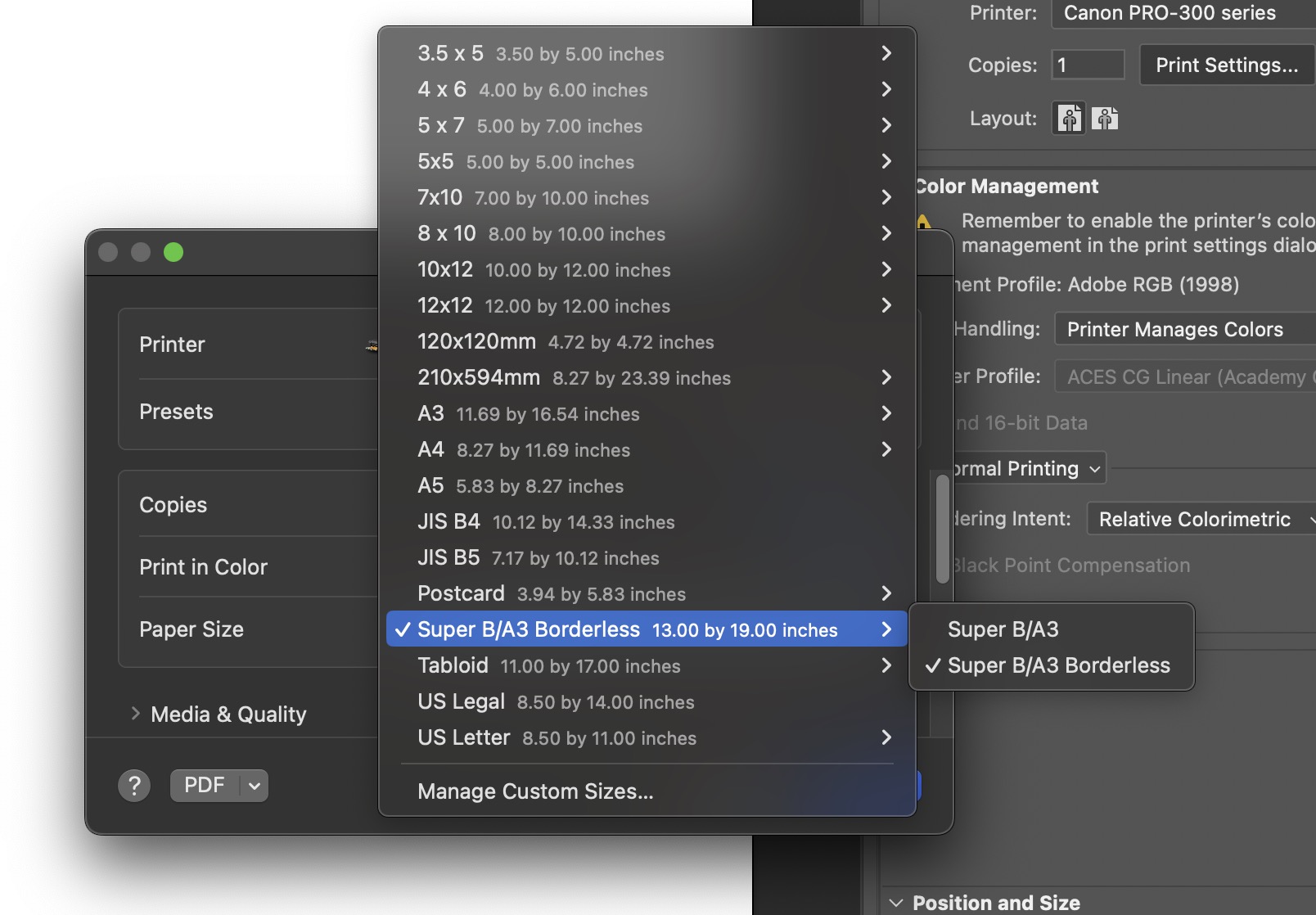Viewport: 1316px width, 915px height.
Task: Click the Copies input field
Action: click(1088, 65)
